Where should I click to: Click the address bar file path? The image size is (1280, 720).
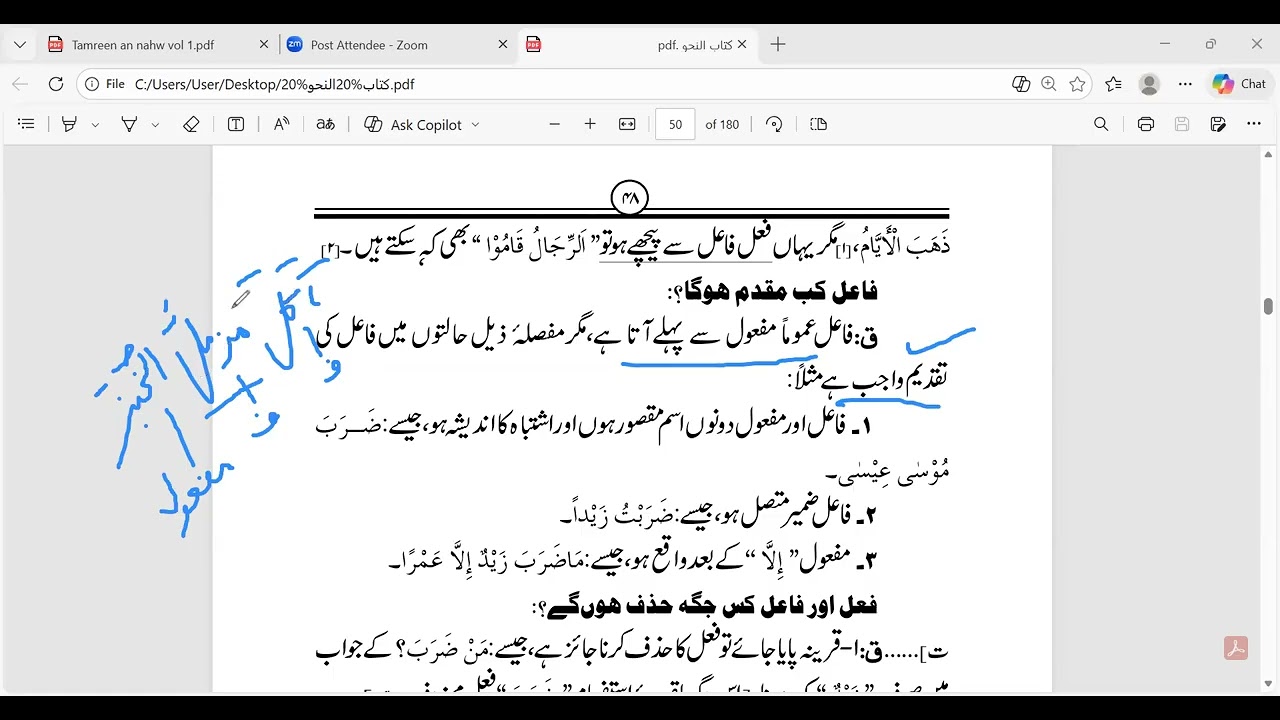tap(274, 85)
